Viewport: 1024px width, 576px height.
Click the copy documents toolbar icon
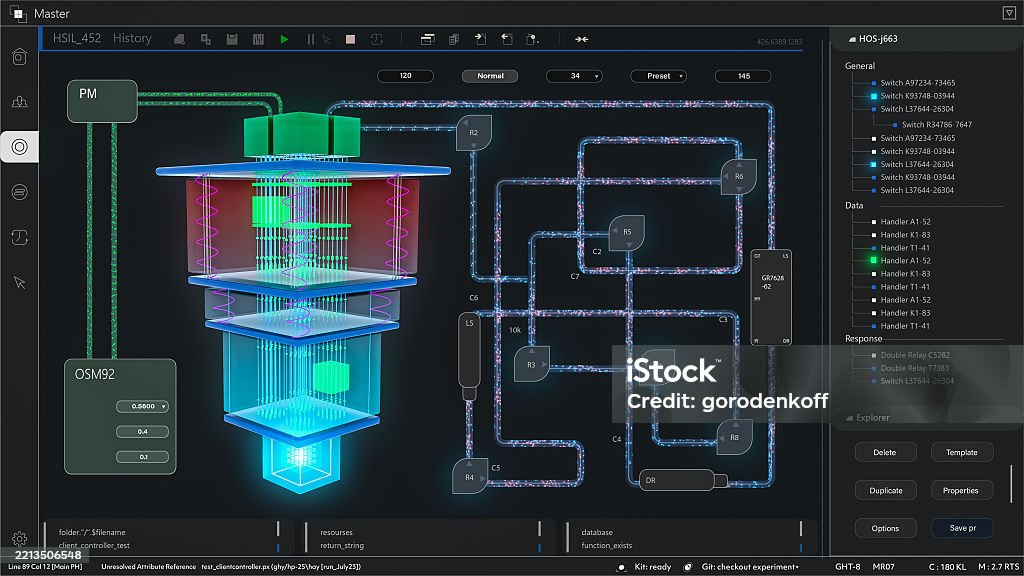(x=454, y=39)
